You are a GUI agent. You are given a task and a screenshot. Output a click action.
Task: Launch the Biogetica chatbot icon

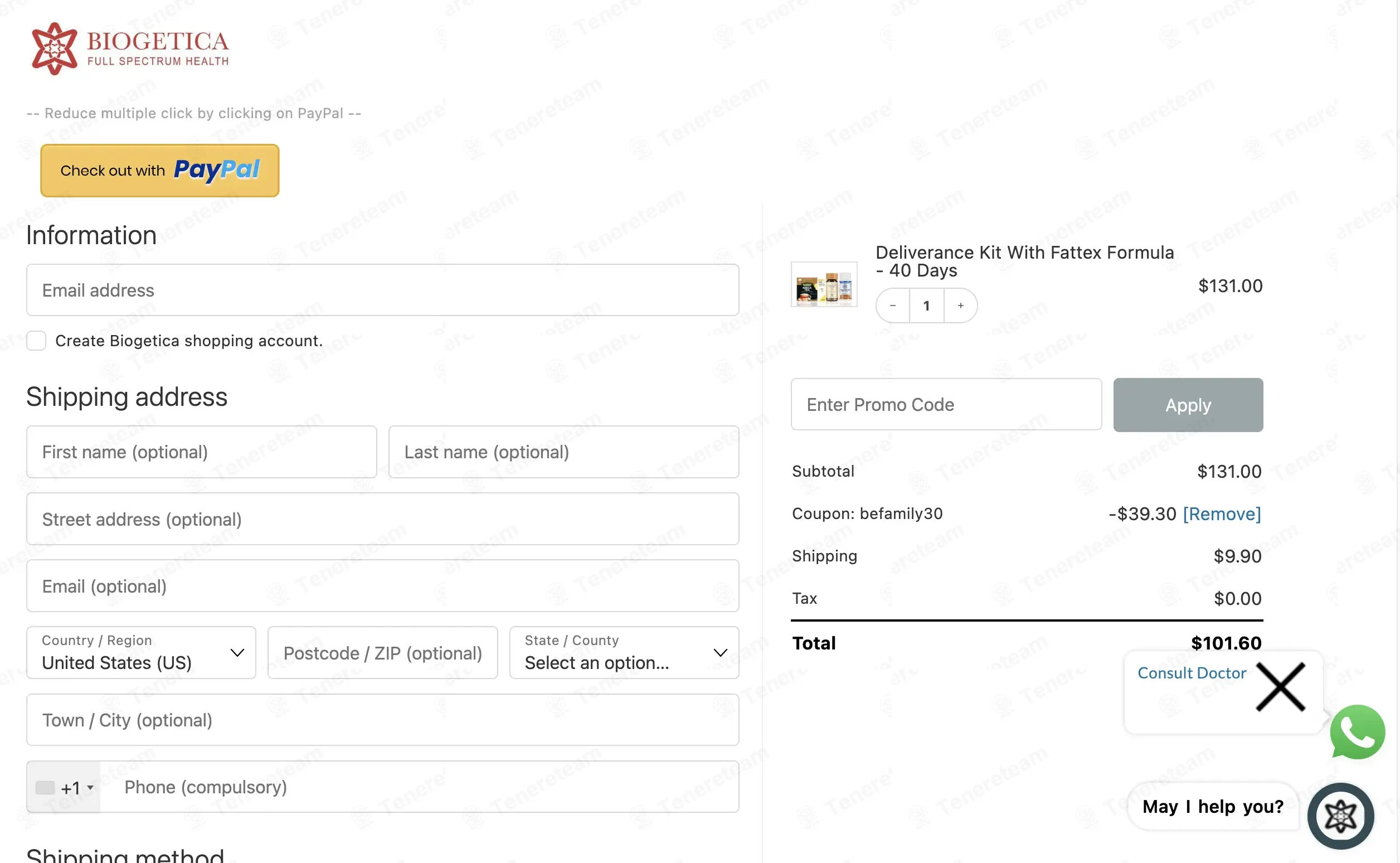click(1341, 816)
